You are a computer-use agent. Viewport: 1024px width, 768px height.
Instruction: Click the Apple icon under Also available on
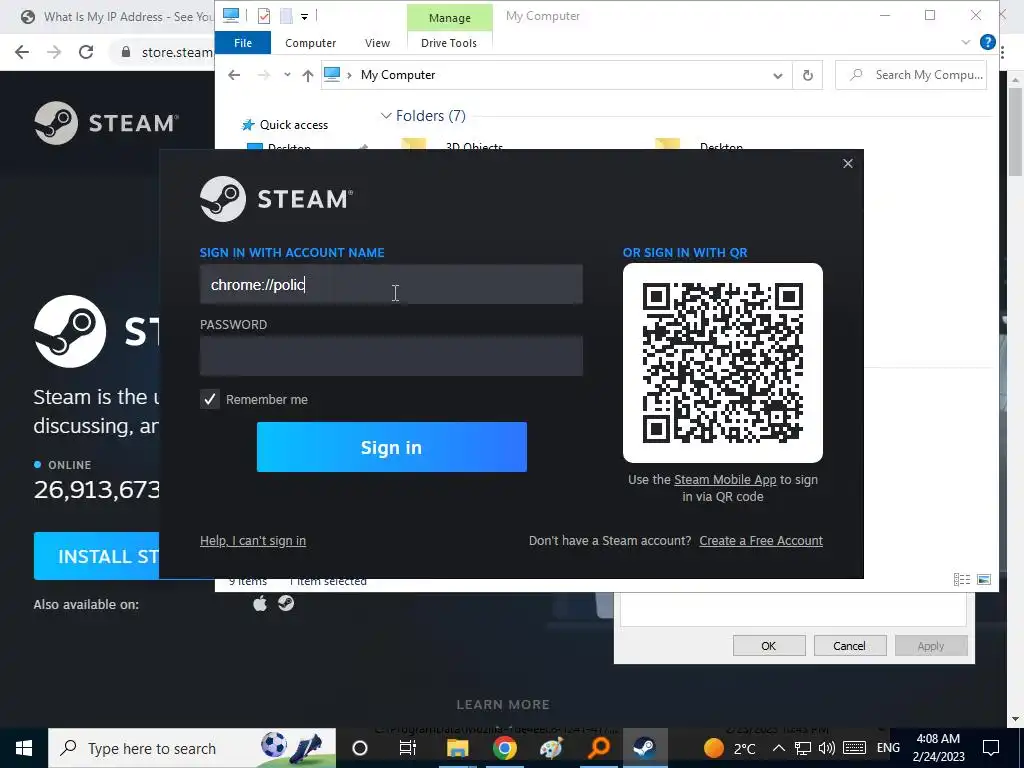(260, 603)
